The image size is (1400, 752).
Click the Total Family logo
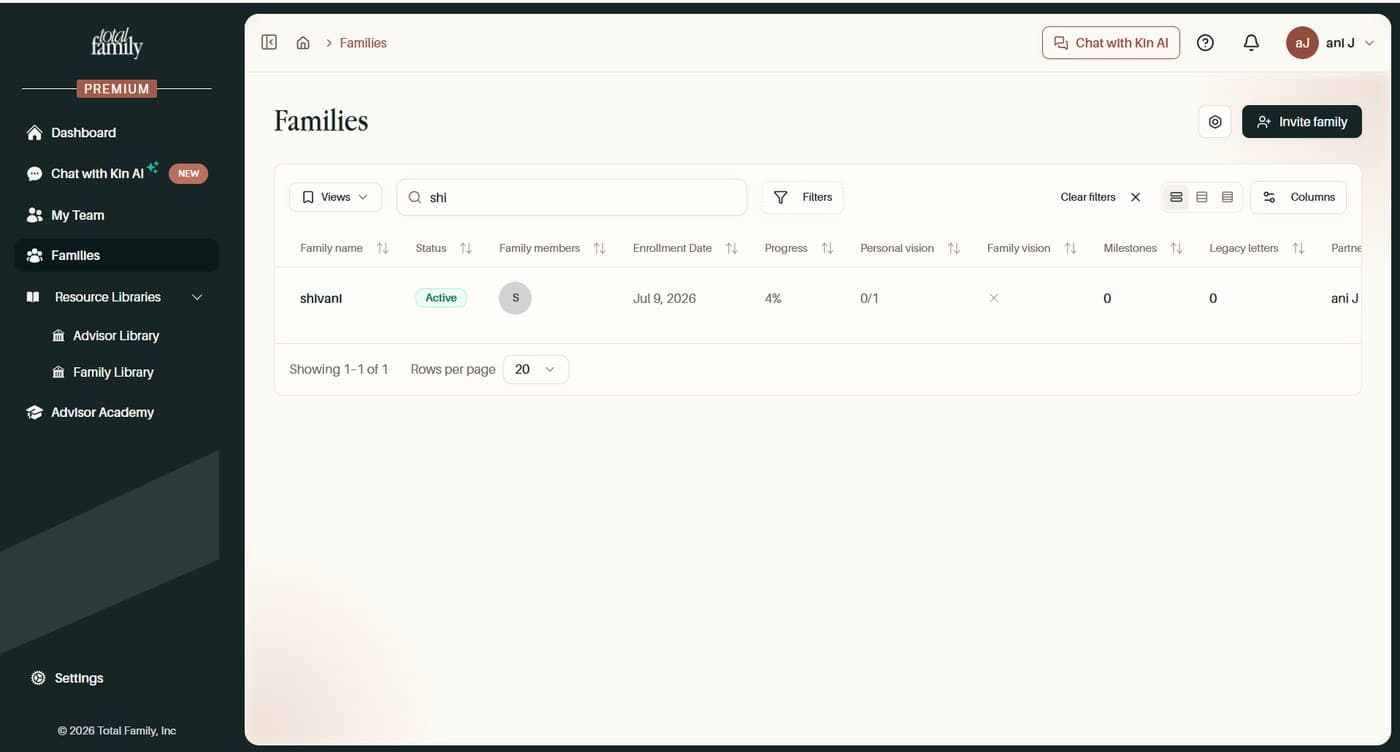(x=117, y=42)
